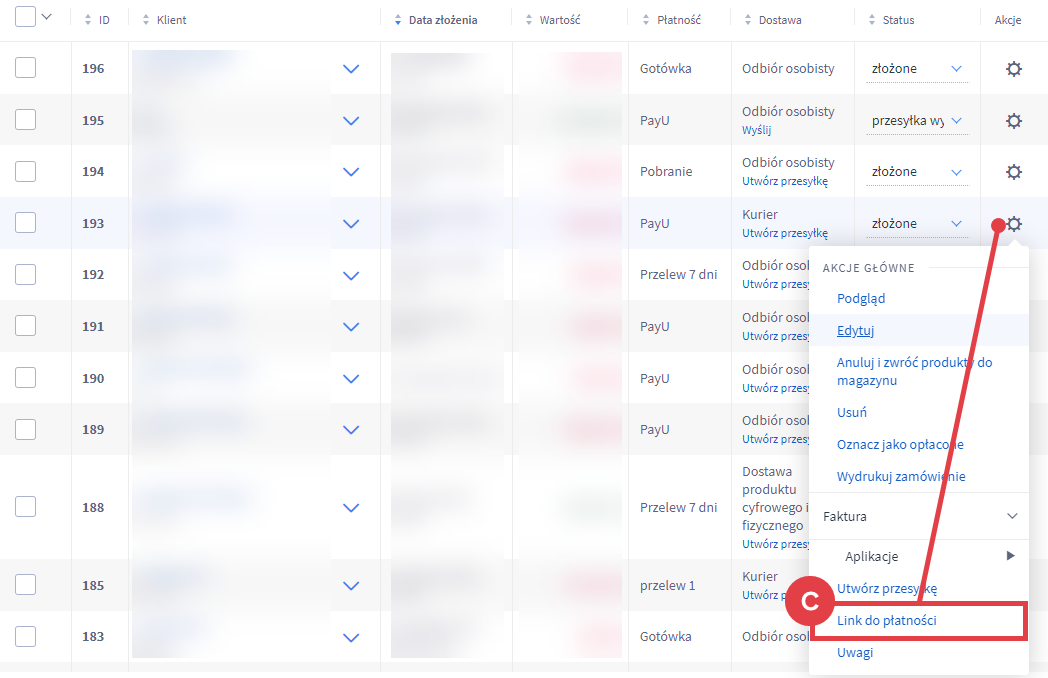Viewport: 1048px width, 678px height.
Task: Click Gotówka payment cell of order 183
Action: (x=665, y=637)
